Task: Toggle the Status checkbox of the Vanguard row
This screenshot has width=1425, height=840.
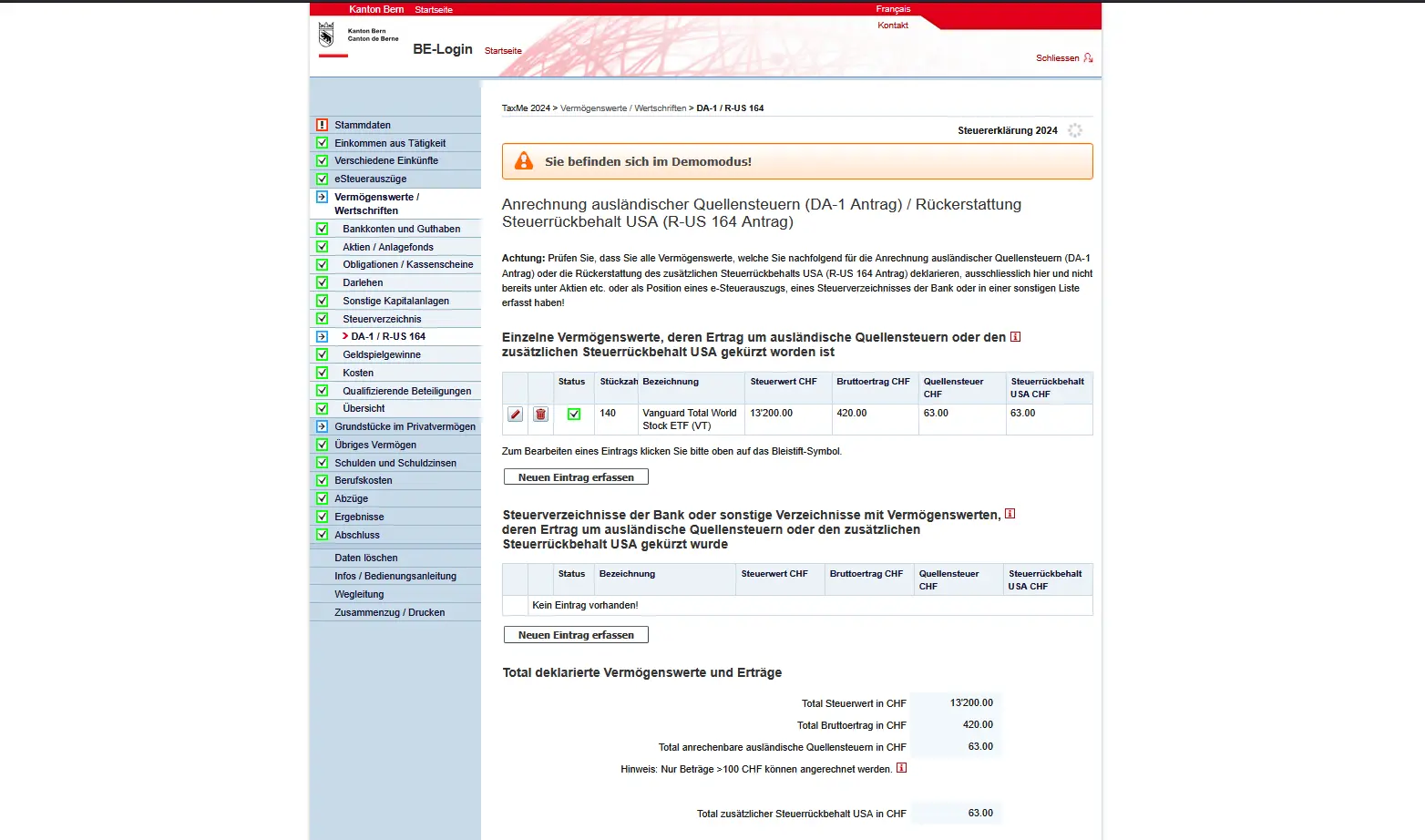Action: pos(573,414)
